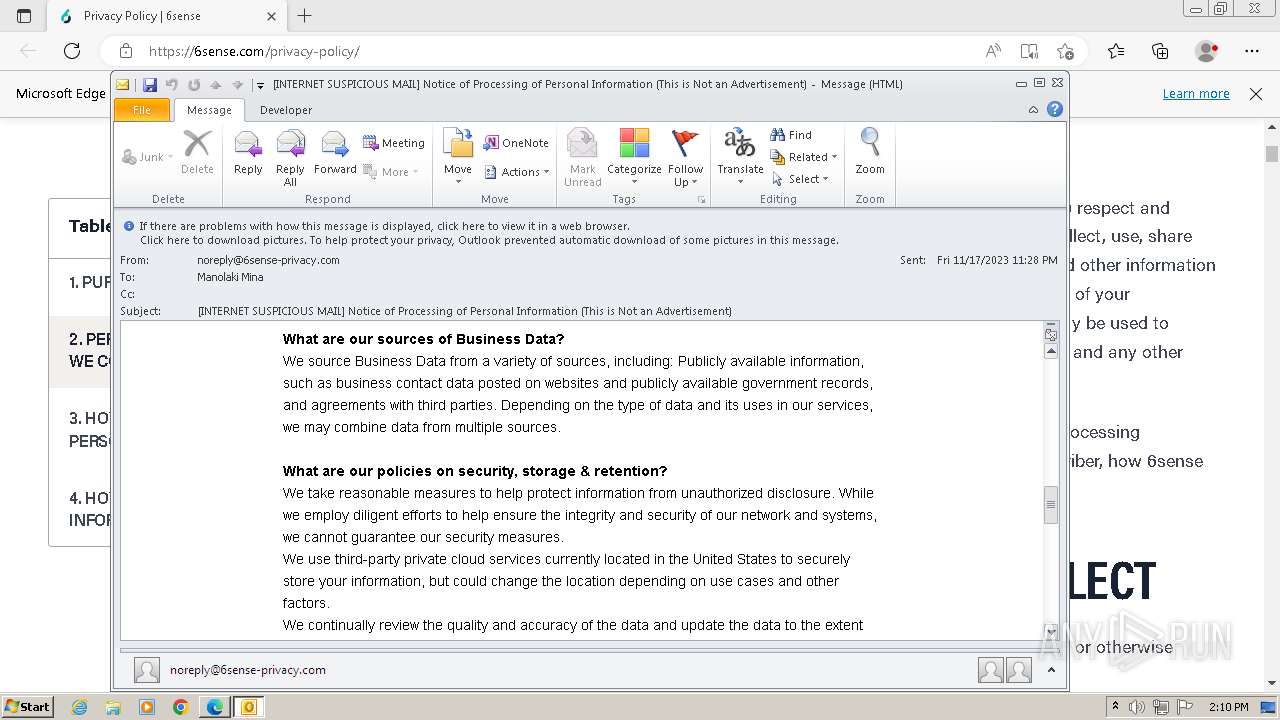Open the Move menu button

(x=458, y=154)
